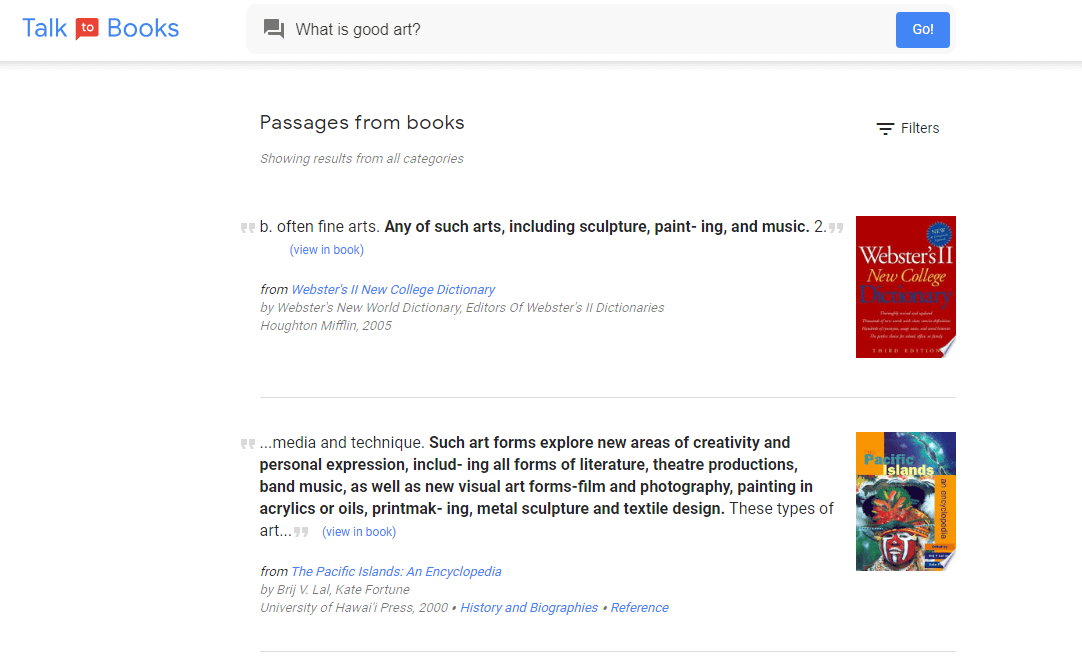Screen dimensions: 1082x670
Task: Open the Filters panel
Action: click(907, 128)
